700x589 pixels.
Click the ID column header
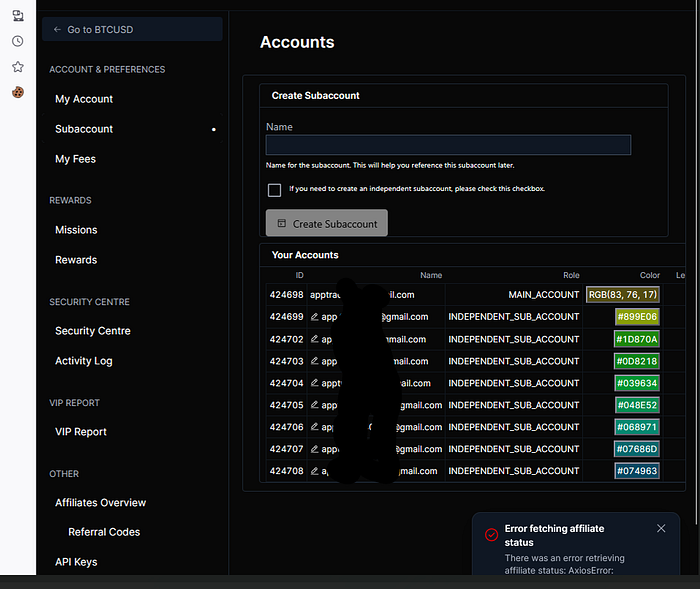click(x=300, y=275)
